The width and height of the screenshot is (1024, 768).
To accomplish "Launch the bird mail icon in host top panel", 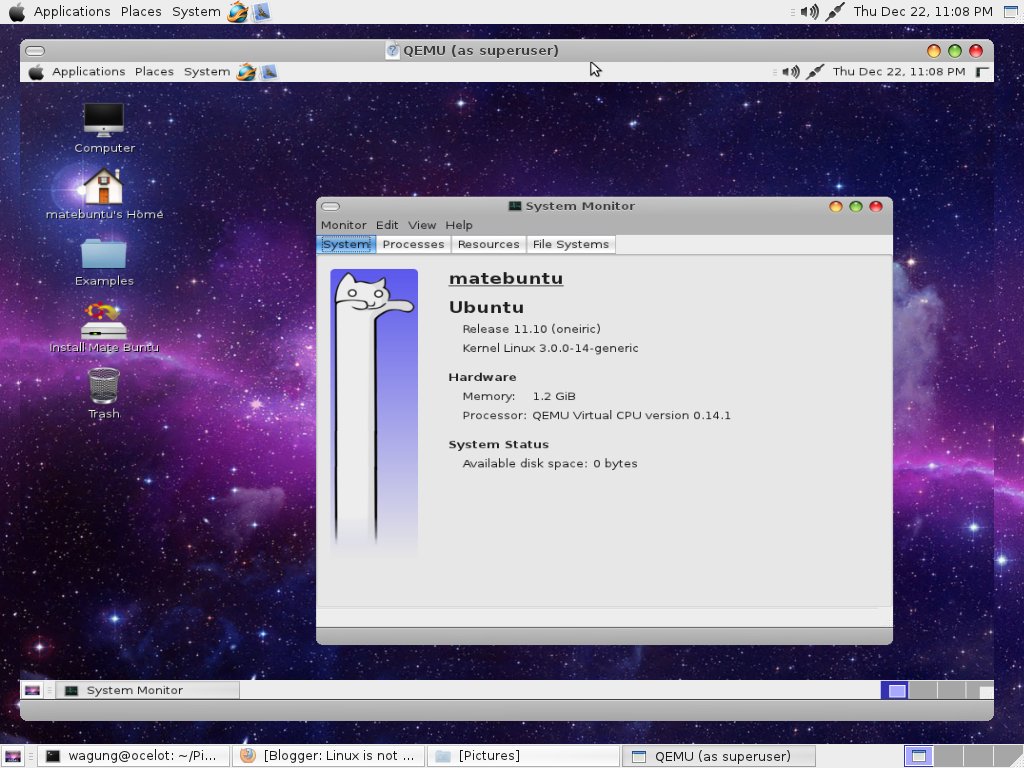I will pos(261,12).
